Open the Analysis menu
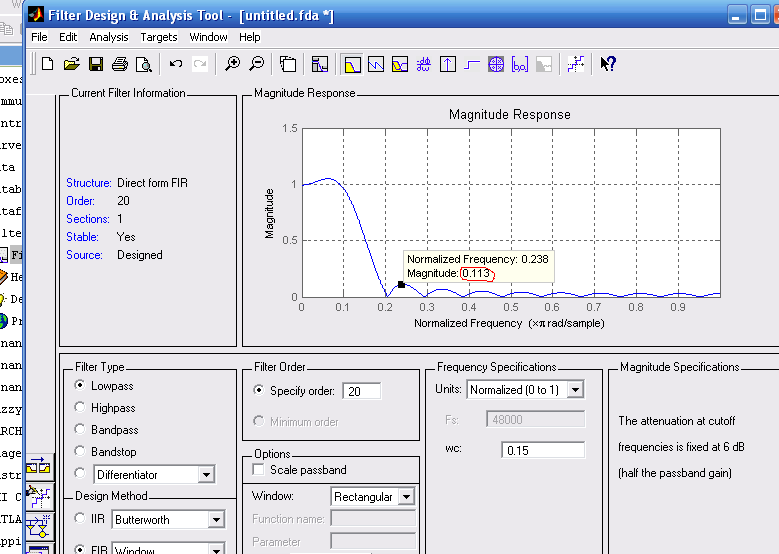 [109, 37]
